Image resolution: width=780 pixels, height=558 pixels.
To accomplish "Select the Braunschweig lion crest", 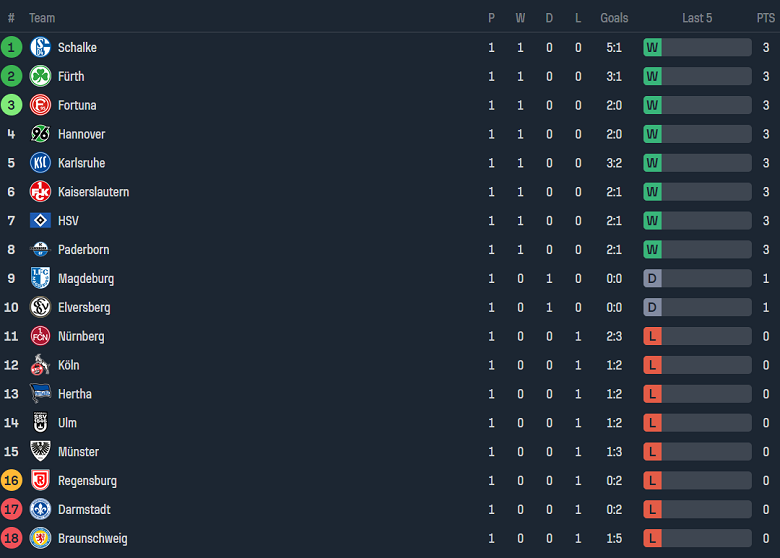I will (x=40, y=538).
